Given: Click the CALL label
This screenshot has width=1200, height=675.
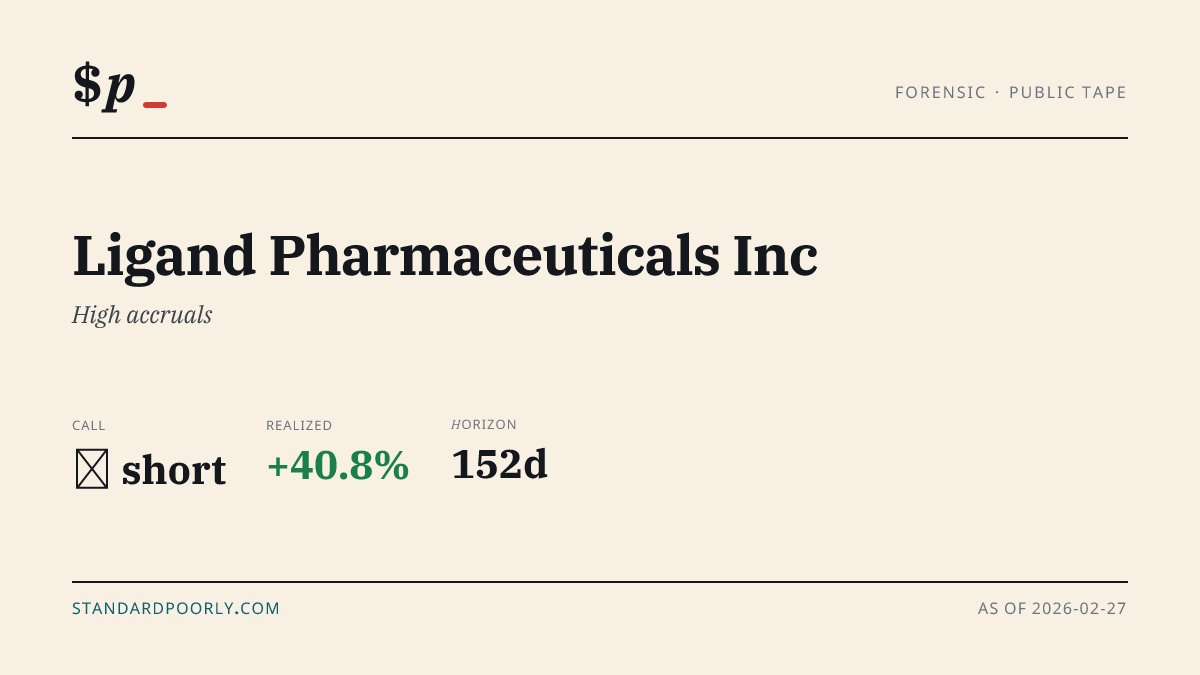Looking at the screenshot, I should pyautogui.click(x=89, y=426).
